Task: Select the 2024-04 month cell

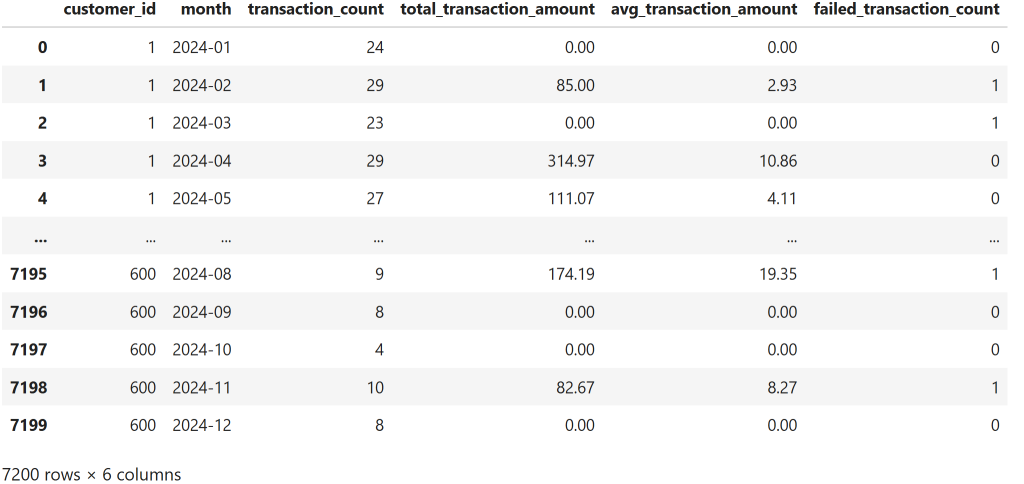Action: (201, 161)
